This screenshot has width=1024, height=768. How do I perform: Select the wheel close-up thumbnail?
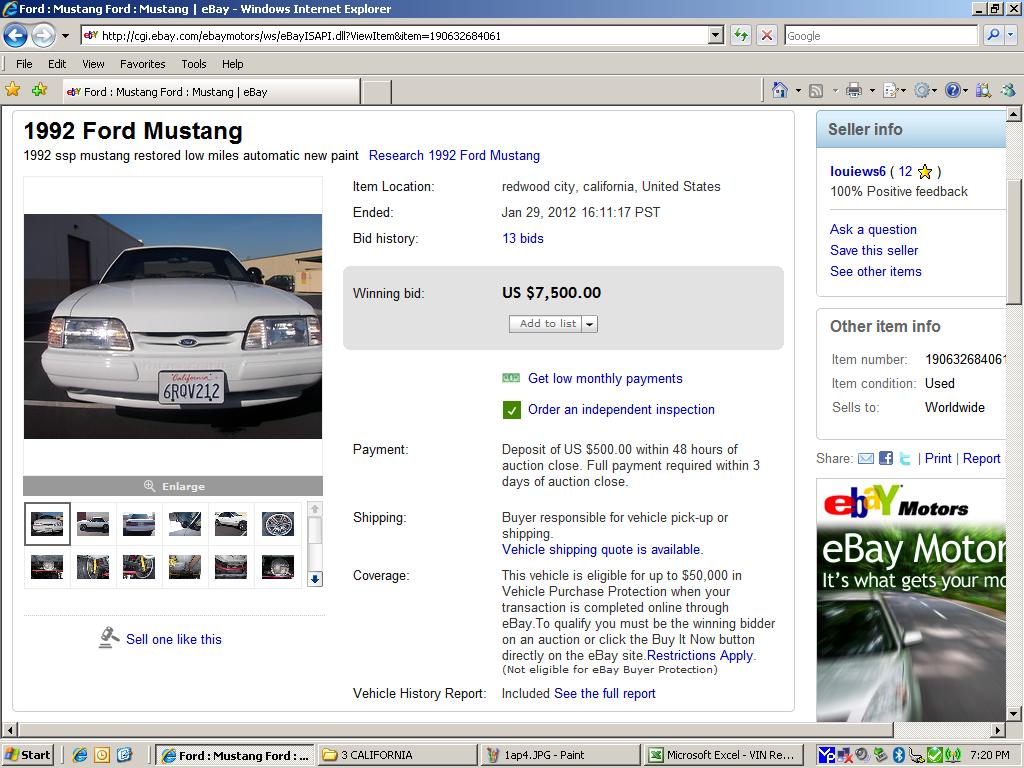coord(277,523)
